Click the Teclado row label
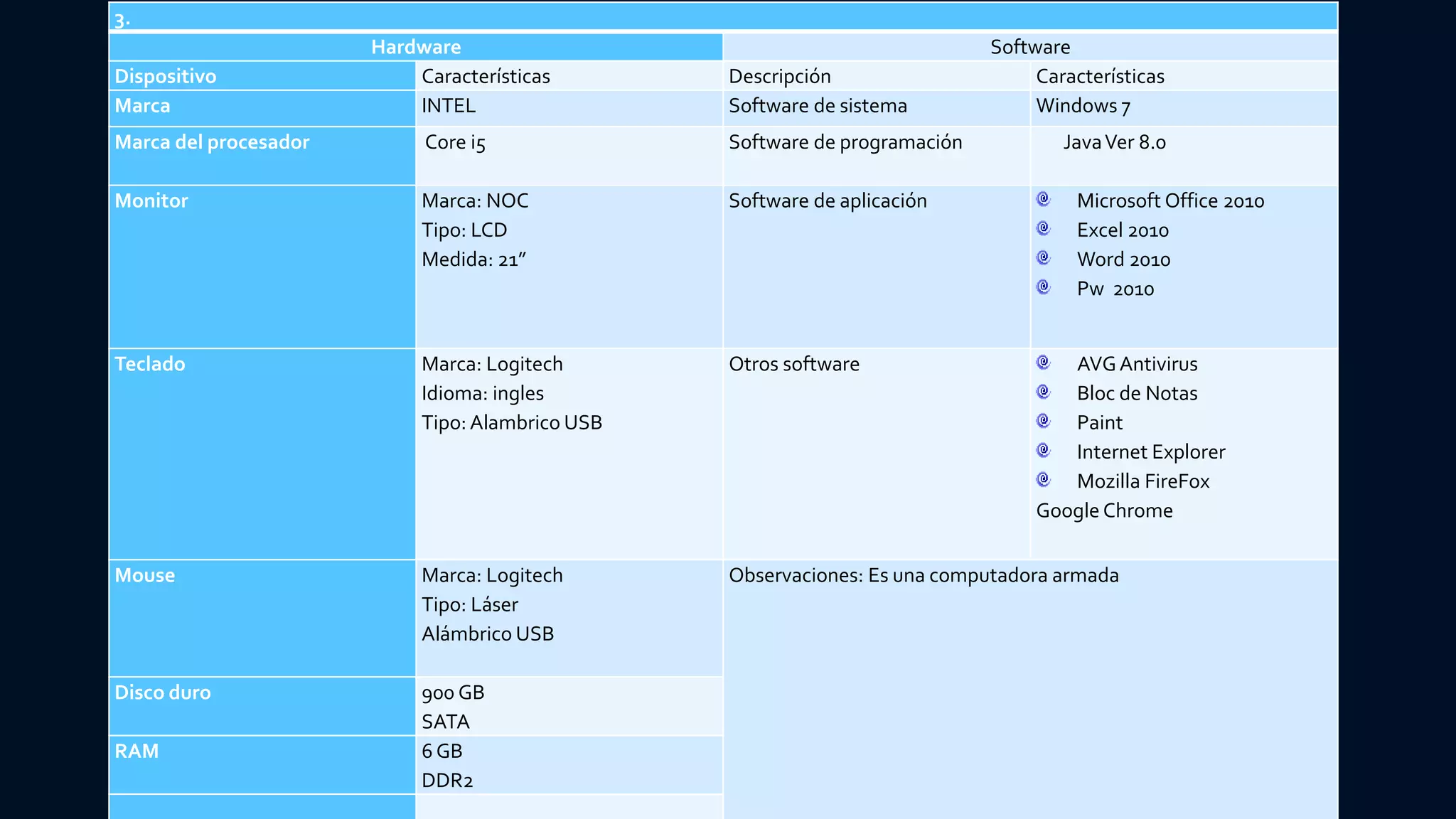This screenshot has width=1456, height=819. point(150,364)
